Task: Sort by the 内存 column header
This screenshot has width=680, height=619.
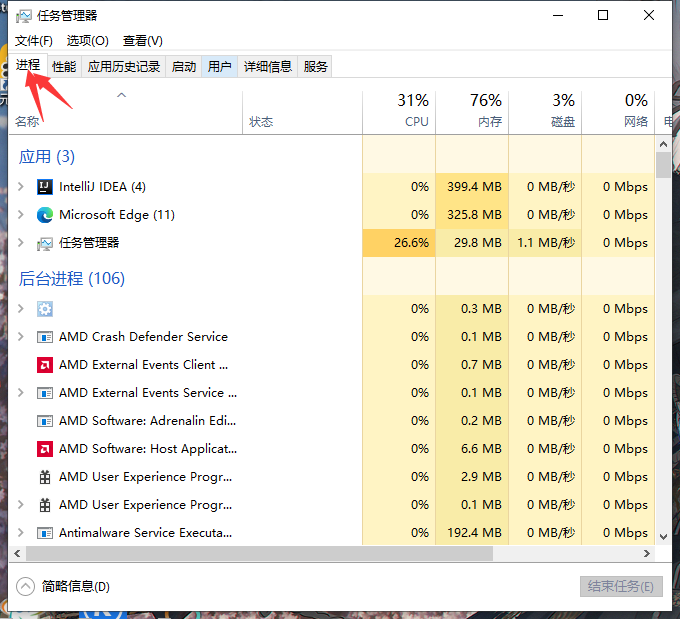Action: pos(472,112)
